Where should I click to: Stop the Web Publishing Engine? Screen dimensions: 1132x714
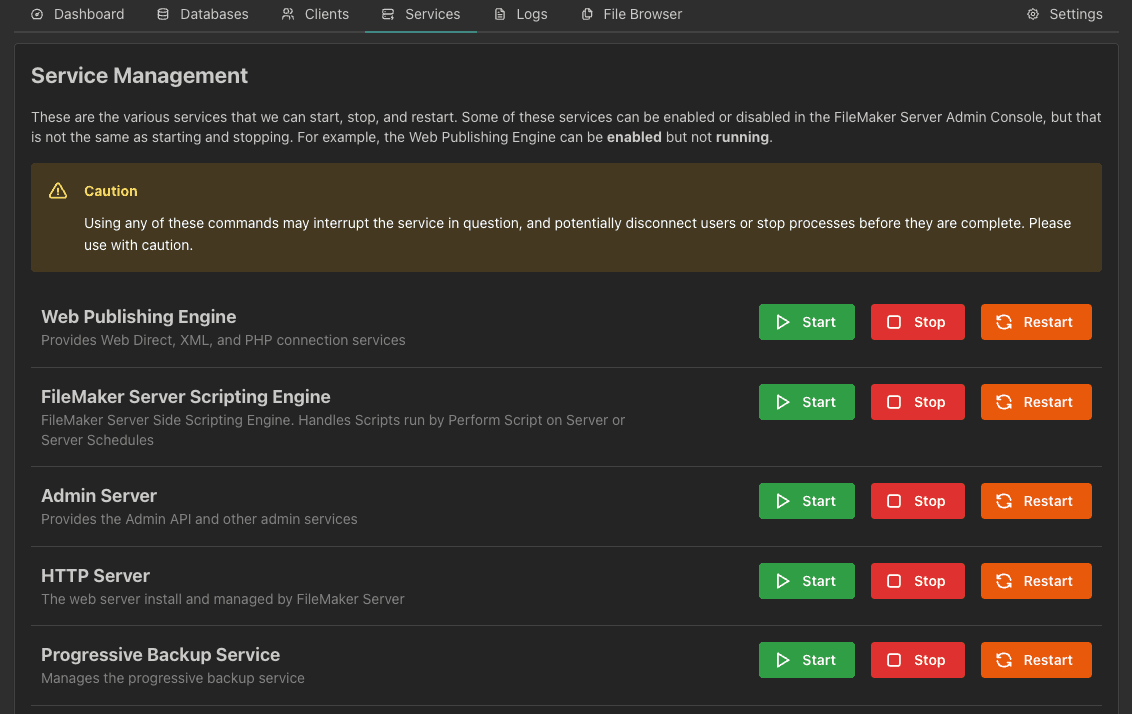click(917, 322)
